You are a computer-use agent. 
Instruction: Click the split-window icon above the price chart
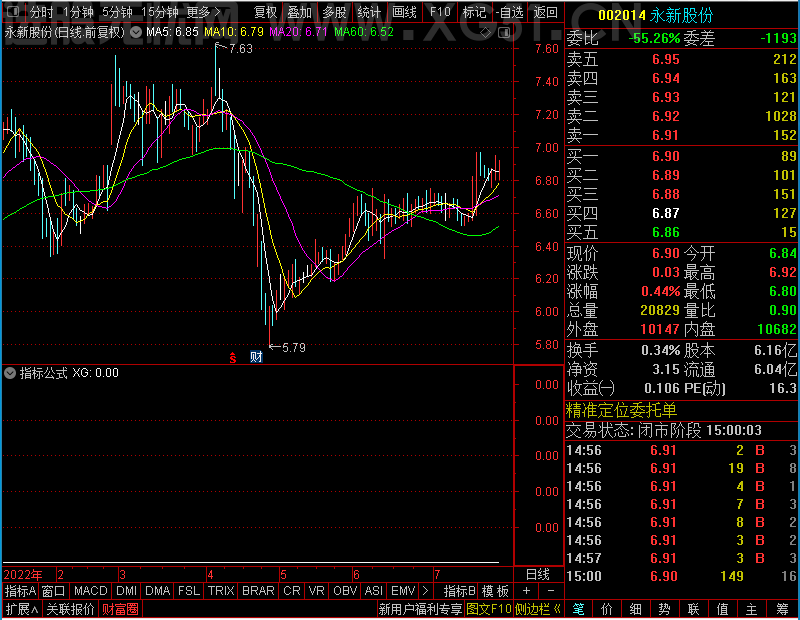504,33
